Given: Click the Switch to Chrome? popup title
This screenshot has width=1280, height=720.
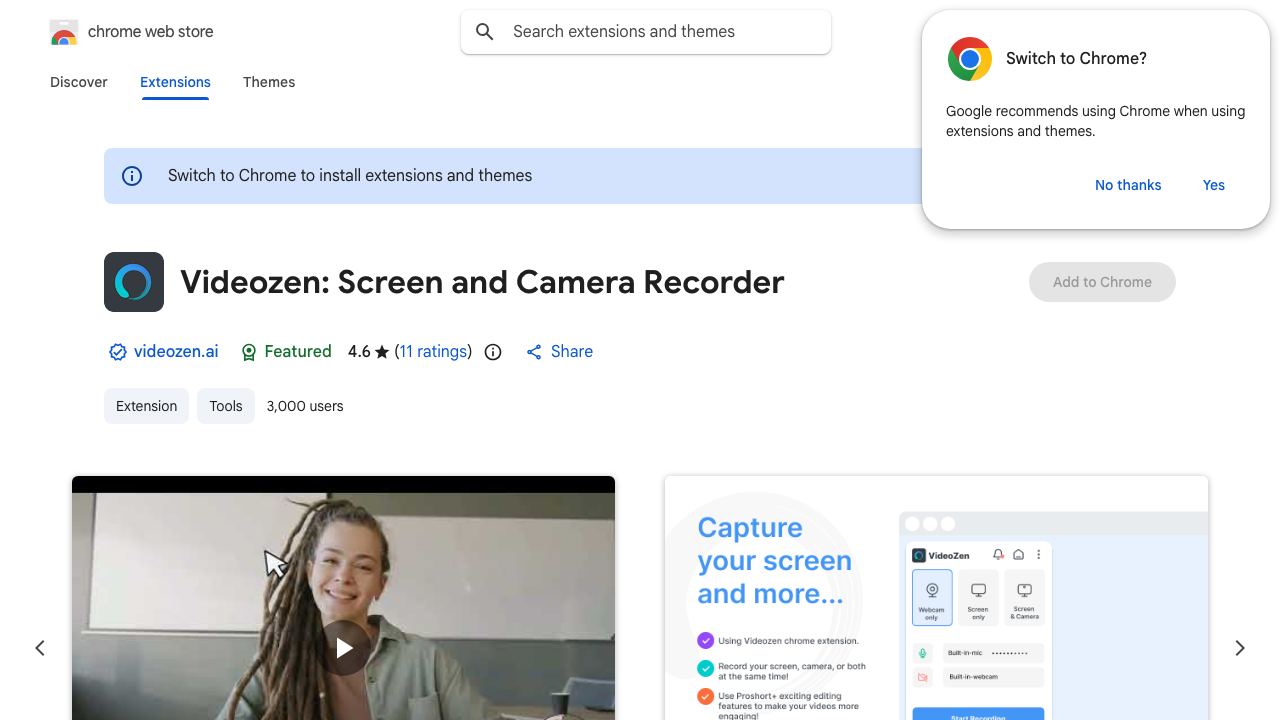Looking at the screenshot, I should click(1076, 59).
